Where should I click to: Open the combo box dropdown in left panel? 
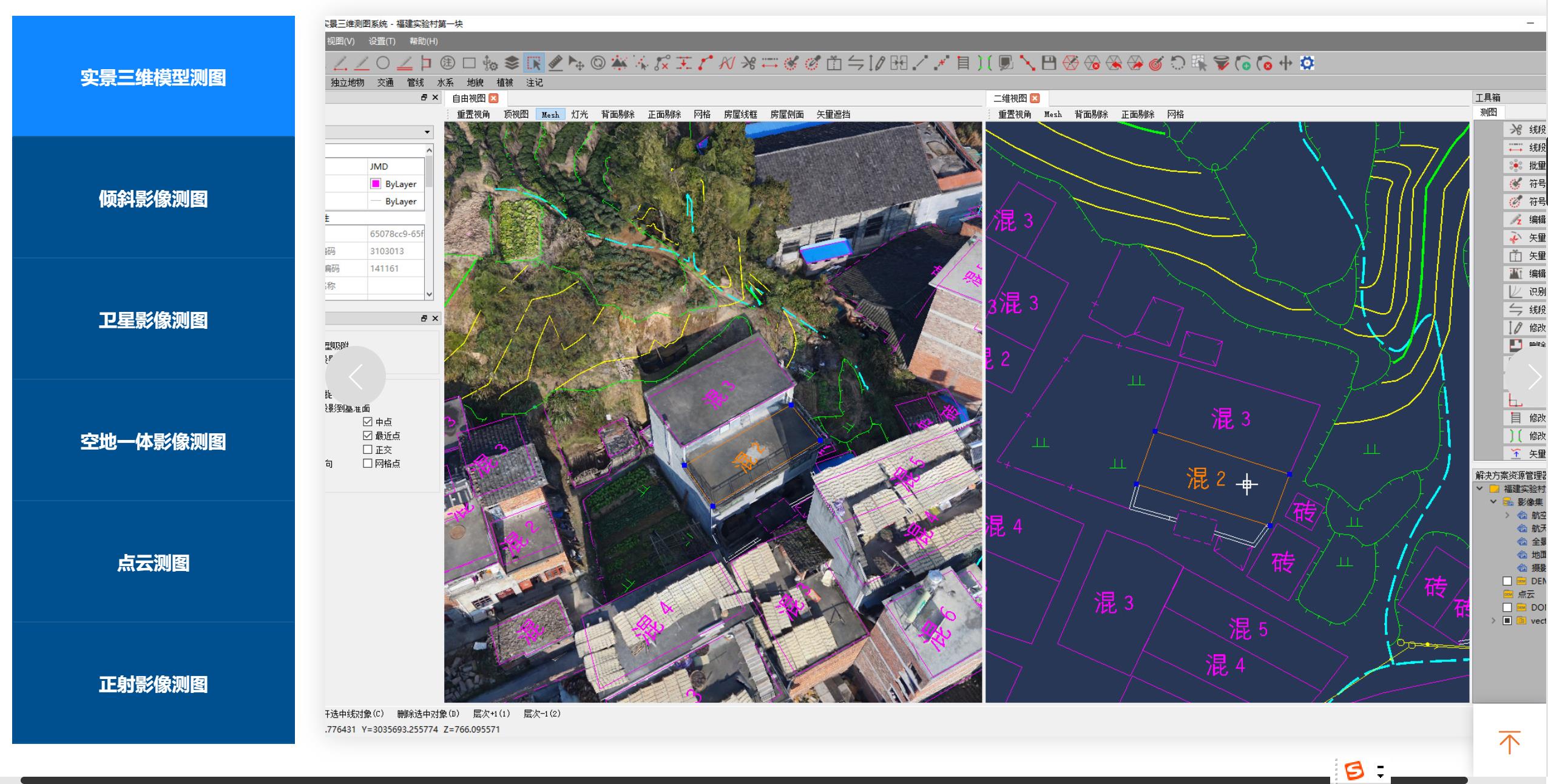click(427, 132)
